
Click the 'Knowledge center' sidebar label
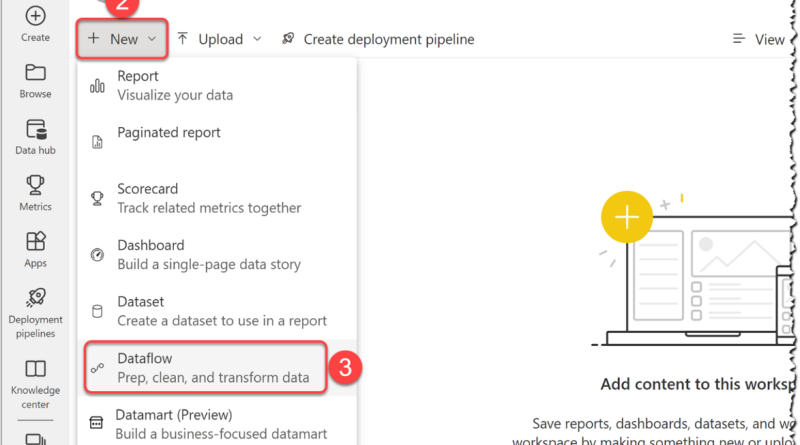pos(35,397)
